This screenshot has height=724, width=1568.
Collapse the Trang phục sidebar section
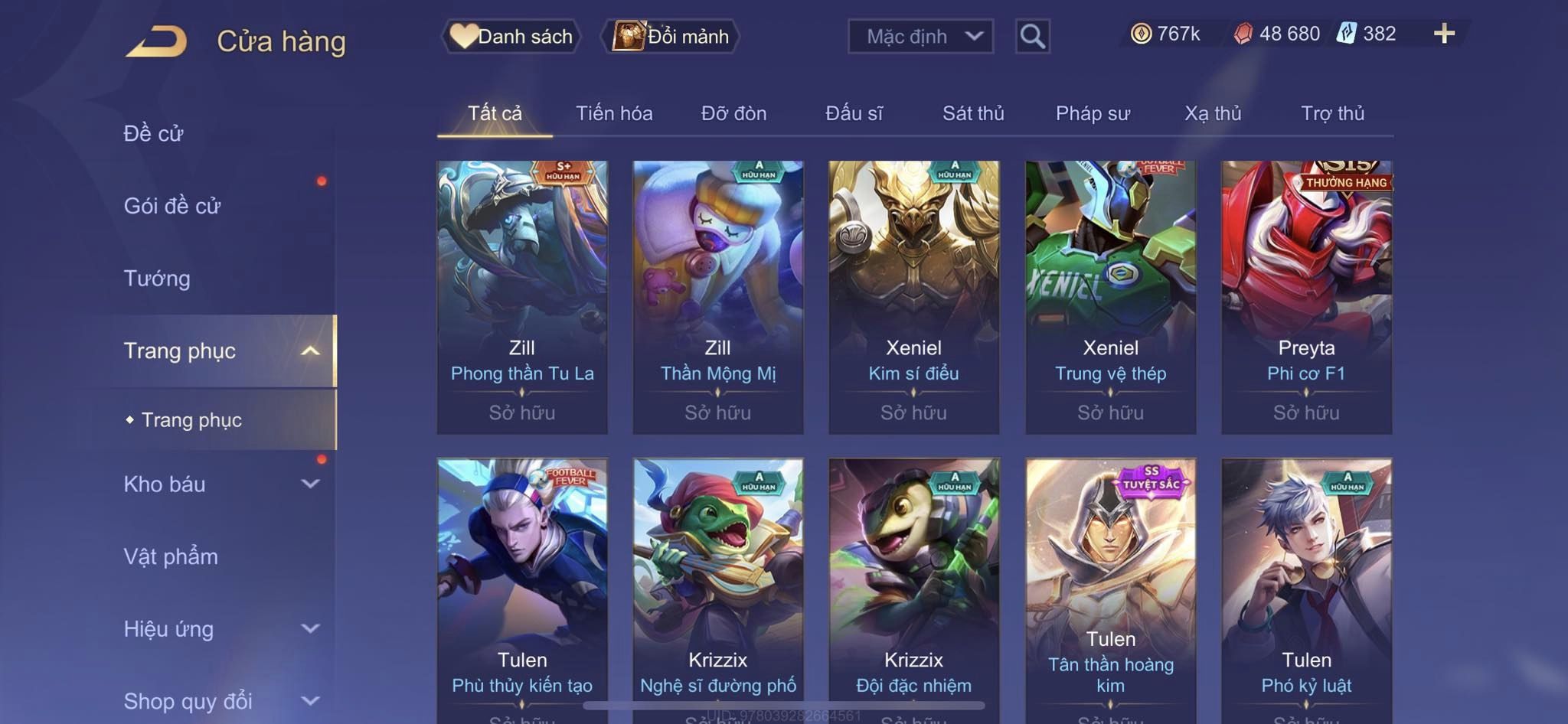coord(310,351)
